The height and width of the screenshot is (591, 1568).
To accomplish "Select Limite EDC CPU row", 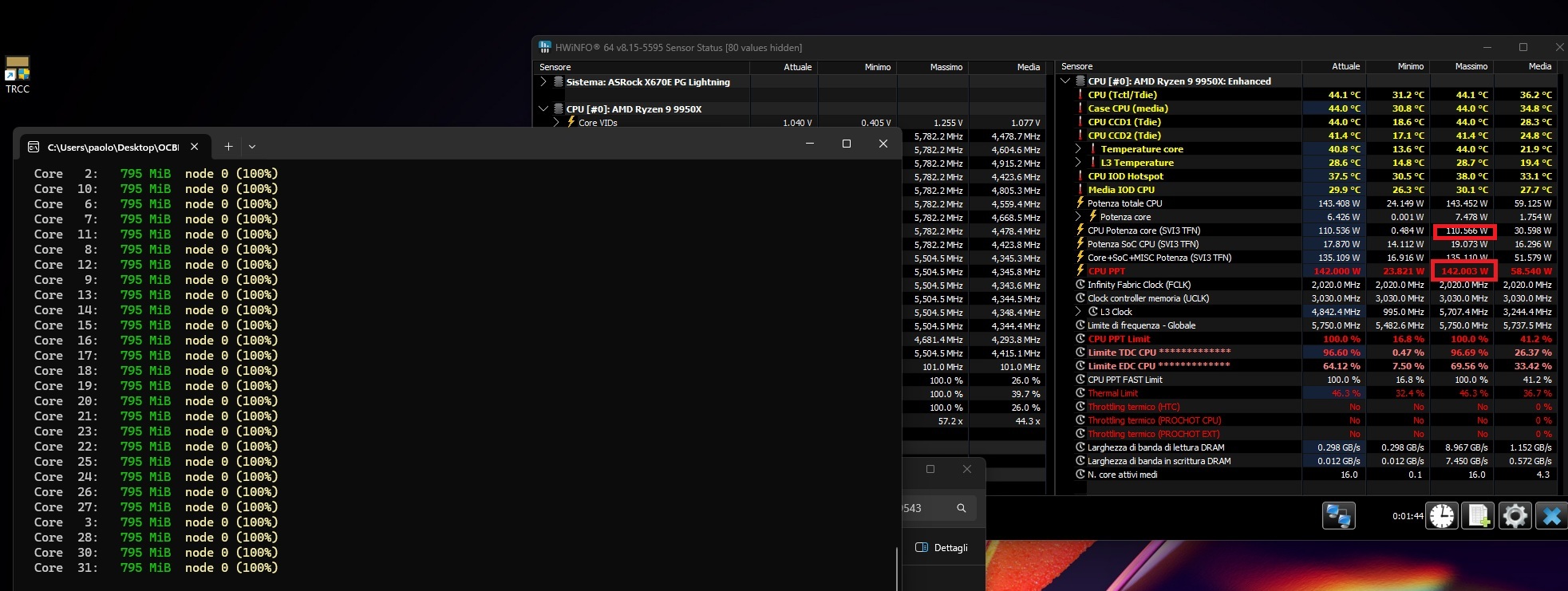I will pos(1313,366).
